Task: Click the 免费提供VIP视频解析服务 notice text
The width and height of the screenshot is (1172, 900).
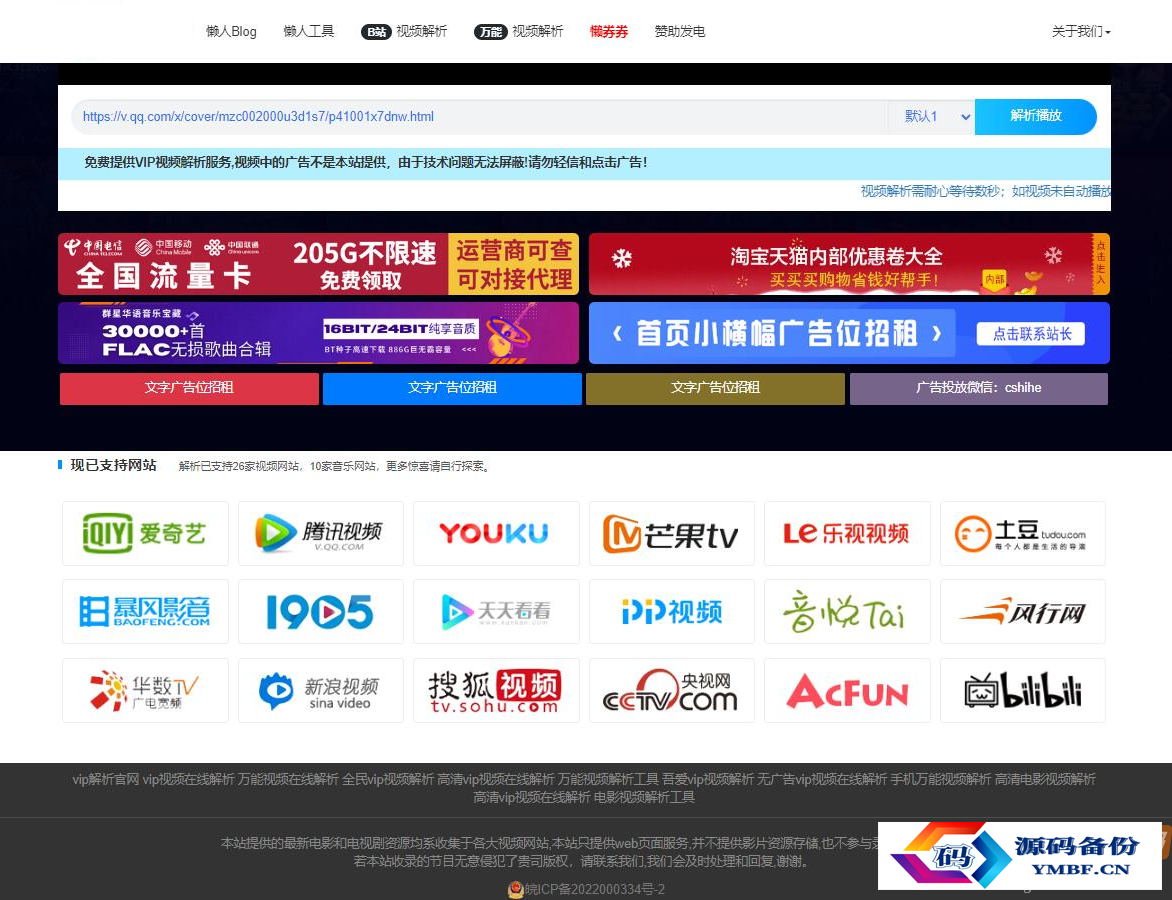Action: point(366,162)
